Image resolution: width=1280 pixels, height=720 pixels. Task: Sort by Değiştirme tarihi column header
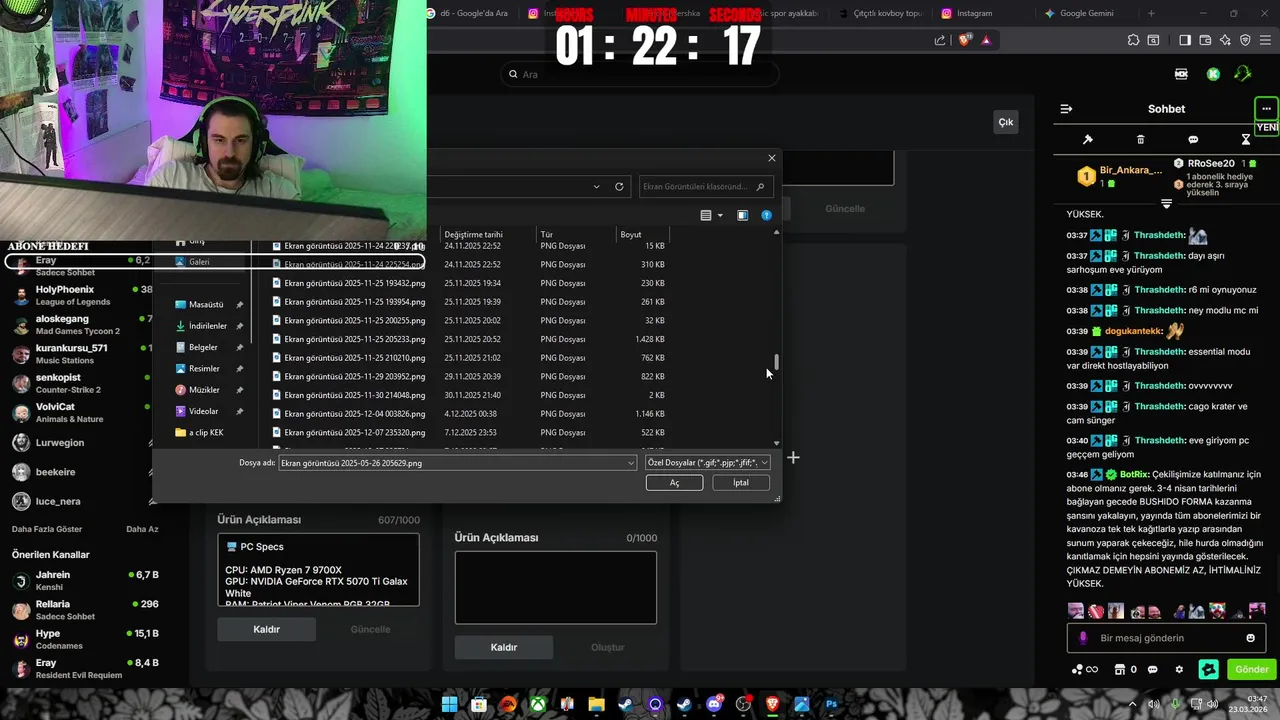(x=473, y=235)
